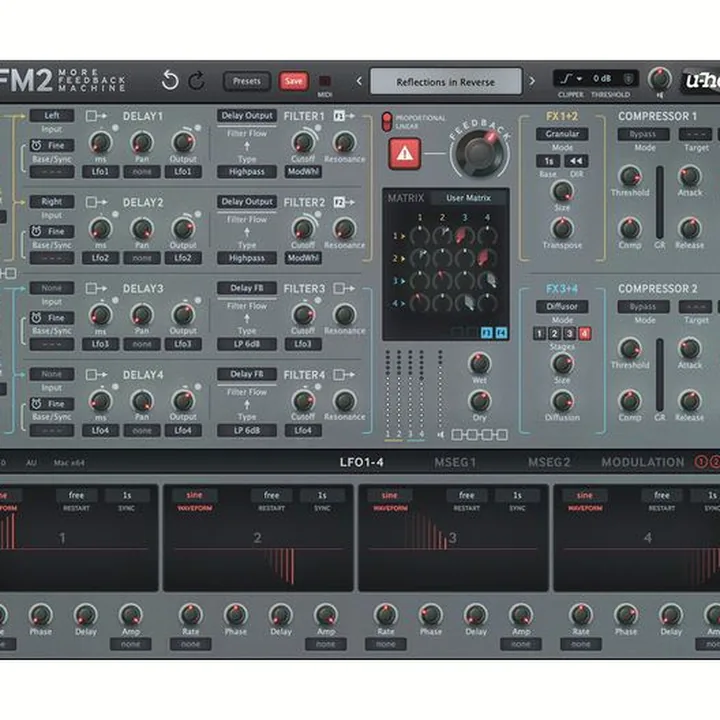This screenshot has width=720, height=720.
Task: Click the undo arrow icon
Action: tap(170, 80)
